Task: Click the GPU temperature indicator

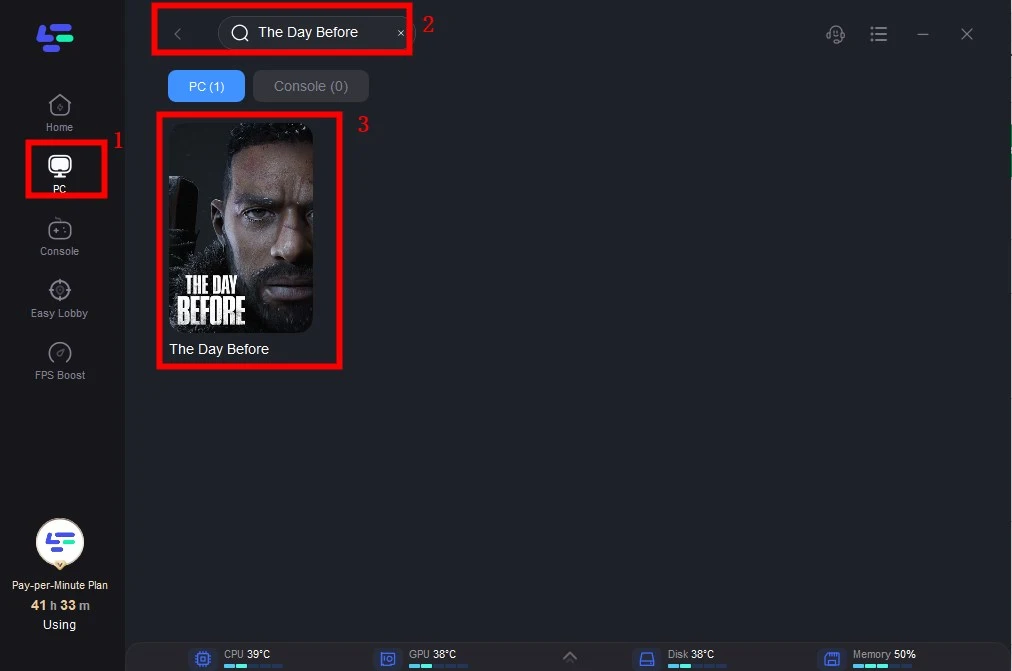Action: (432, 655)
